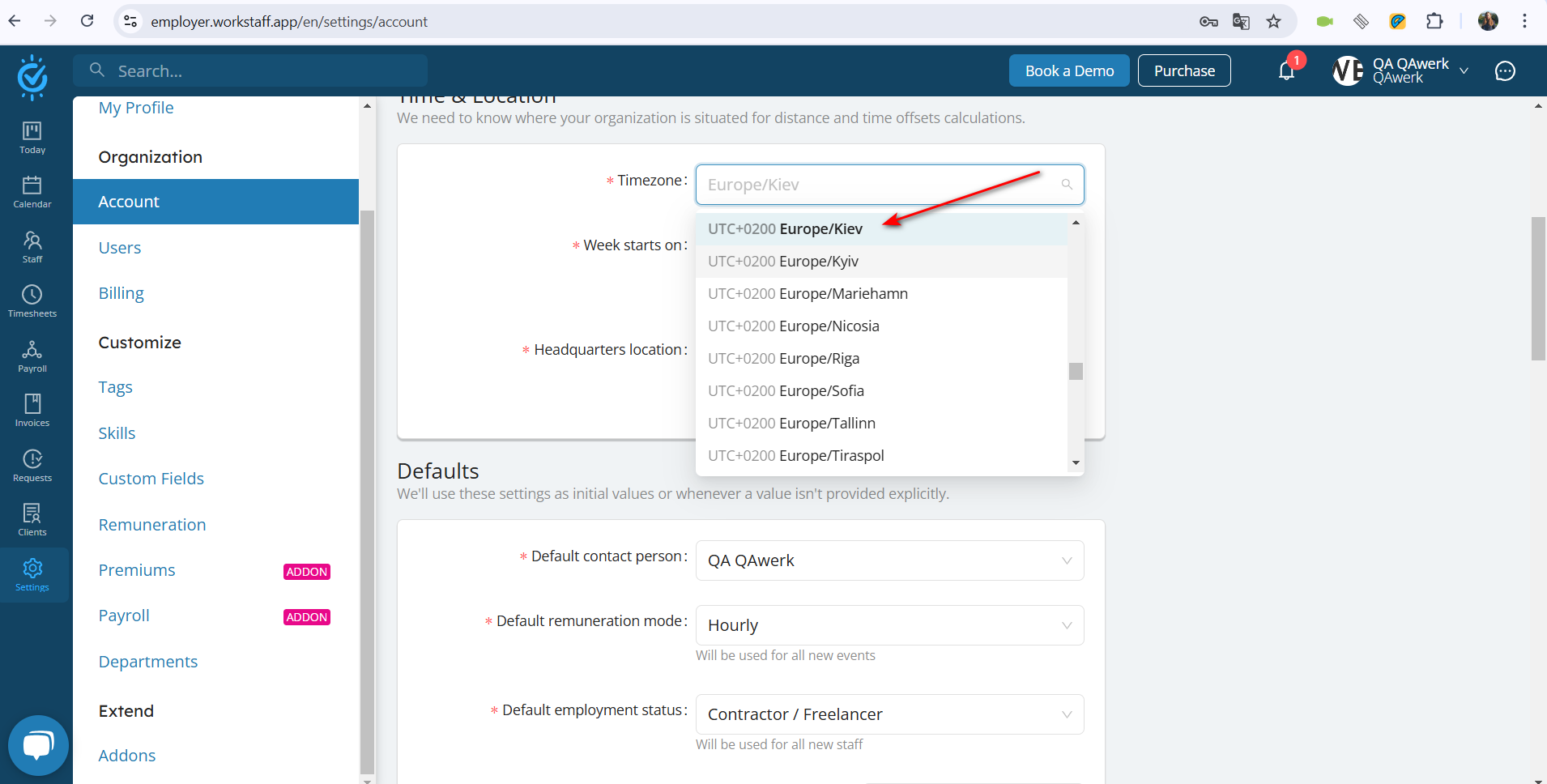Choose UTC+0200 Europe/Tiraspol option

[881, 456]
